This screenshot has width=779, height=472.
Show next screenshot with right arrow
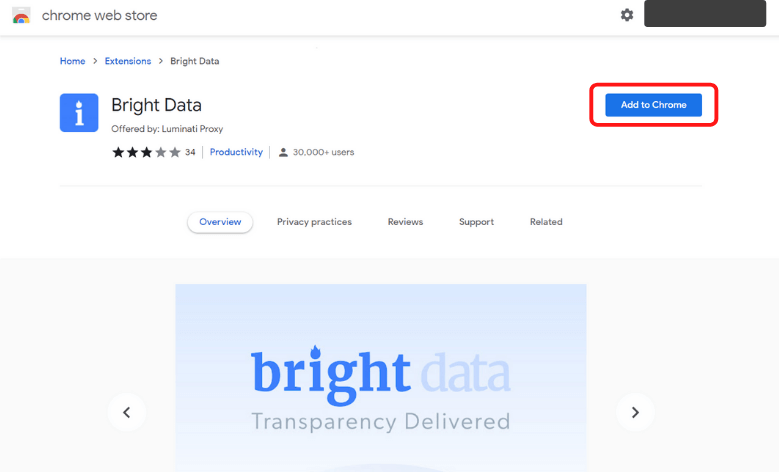(634, 411)
